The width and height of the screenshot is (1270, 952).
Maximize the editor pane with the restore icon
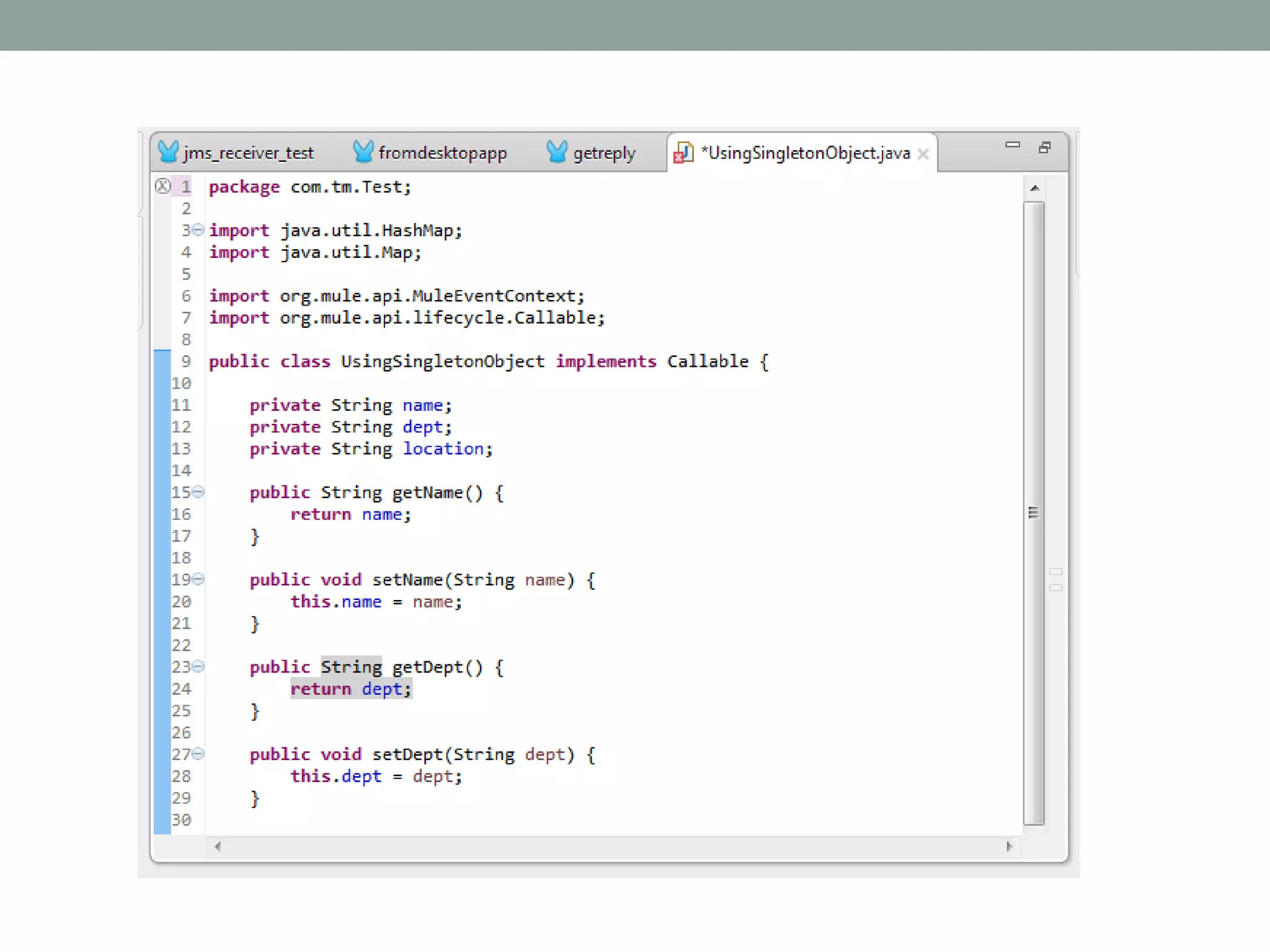(1045, 148)
